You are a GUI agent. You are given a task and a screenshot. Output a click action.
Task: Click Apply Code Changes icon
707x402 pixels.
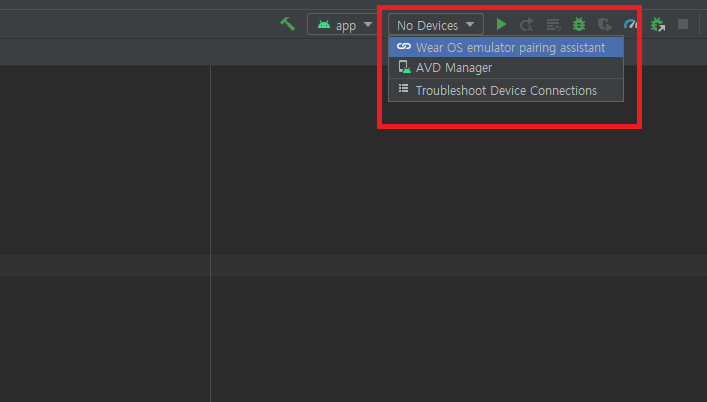coord(553,25)
